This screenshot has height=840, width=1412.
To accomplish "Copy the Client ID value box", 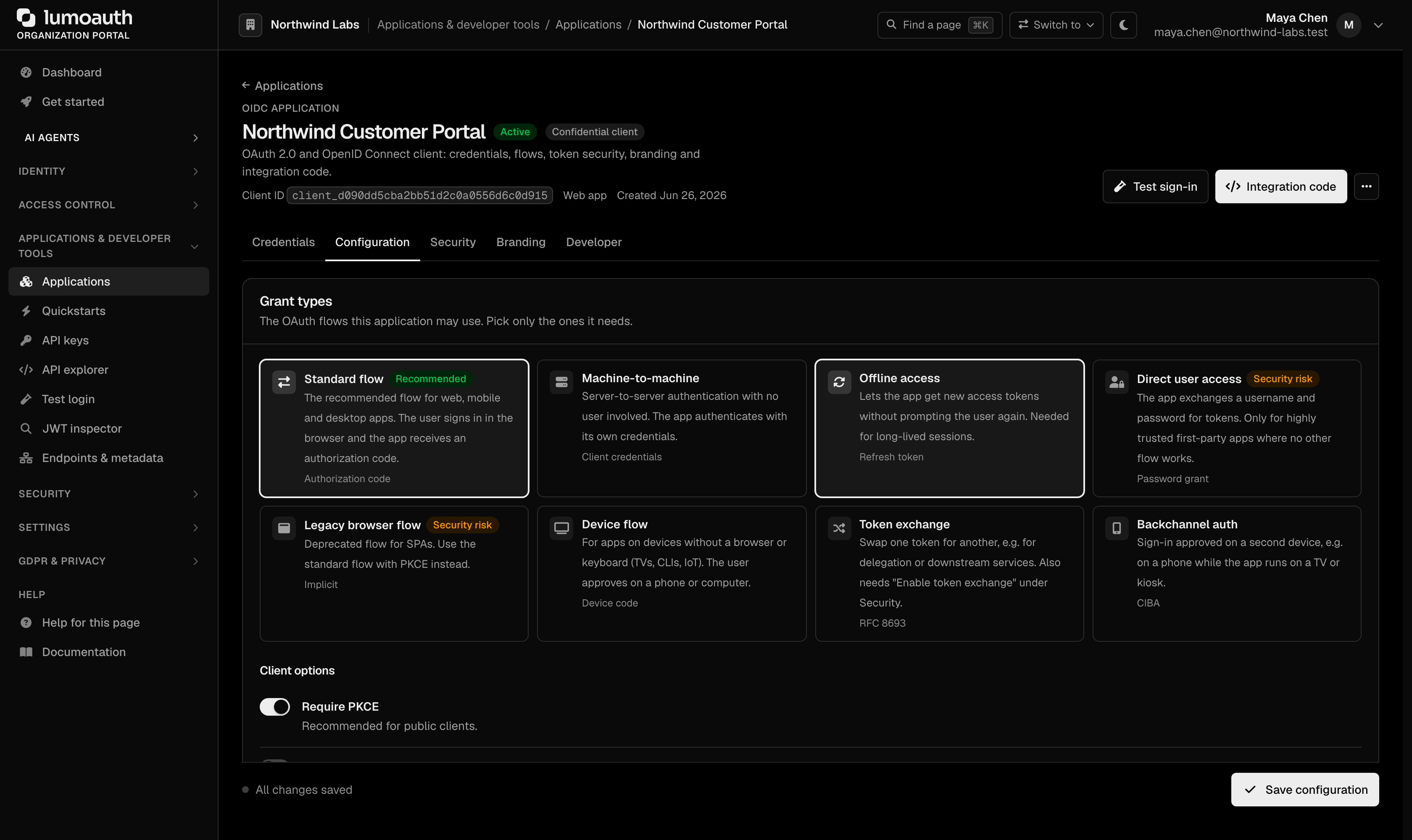I will 420,195.
